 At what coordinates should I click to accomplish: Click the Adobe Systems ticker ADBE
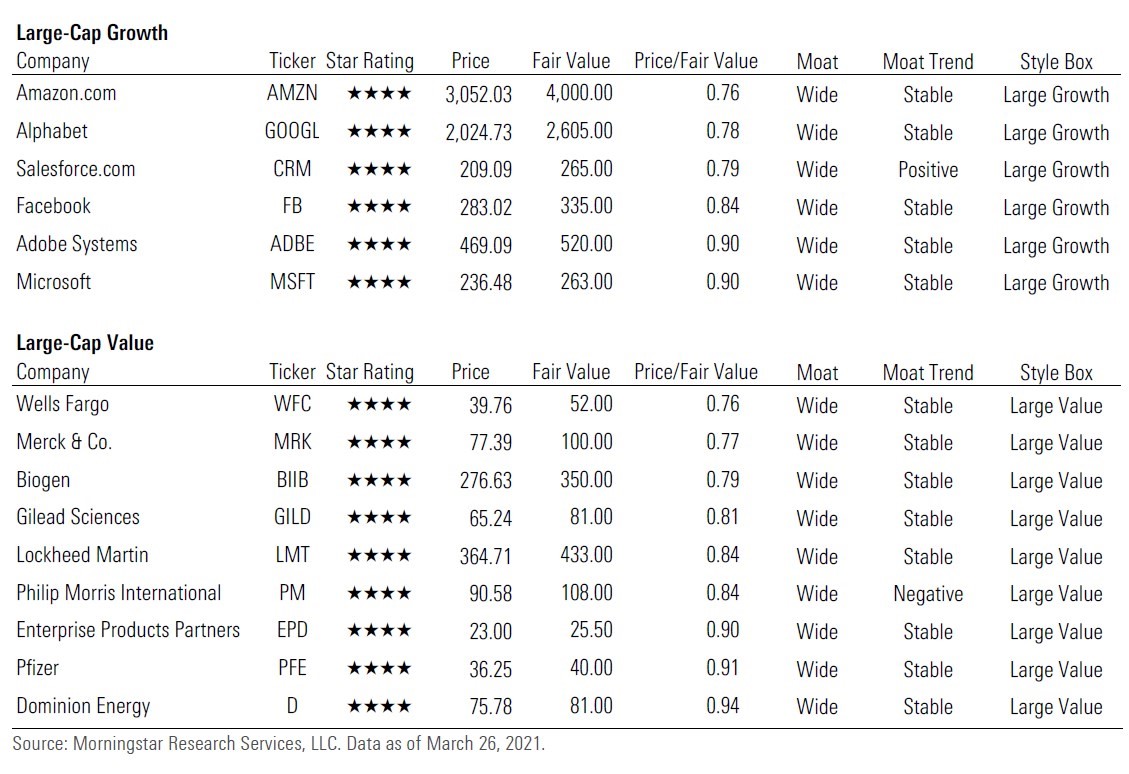292,245
